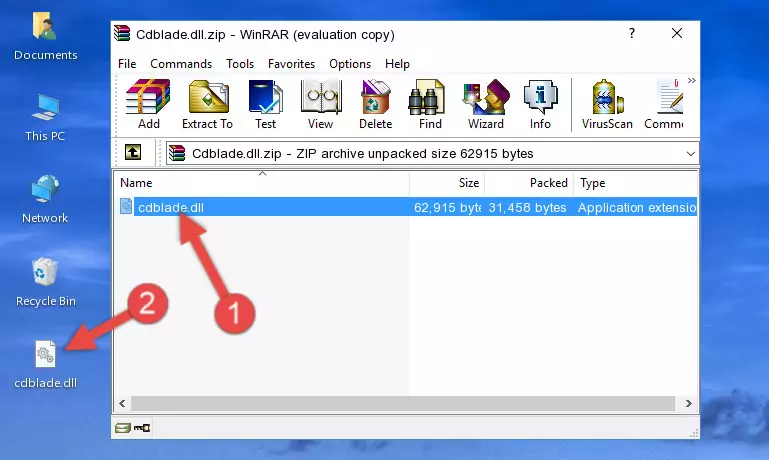Open the archive path dropdown
The image size is (769, 460).
(x=691, y=153)
